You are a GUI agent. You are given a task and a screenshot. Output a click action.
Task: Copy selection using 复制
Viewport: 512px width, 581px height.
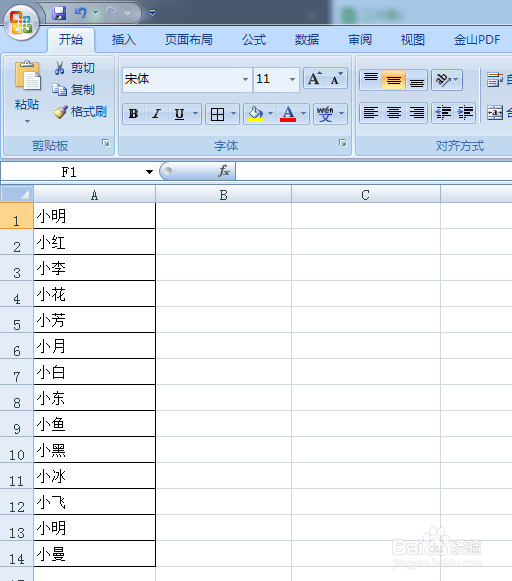[74, 90]
